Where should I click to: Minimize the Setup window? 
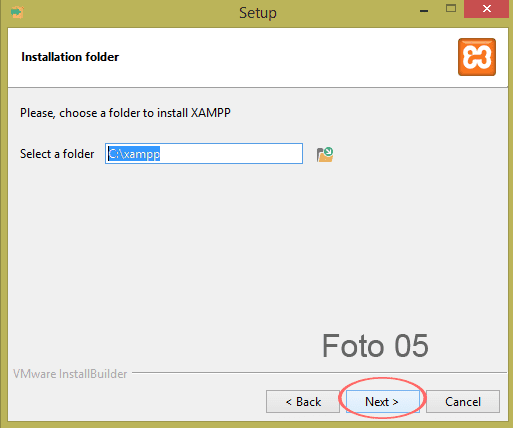pos(424,11)
